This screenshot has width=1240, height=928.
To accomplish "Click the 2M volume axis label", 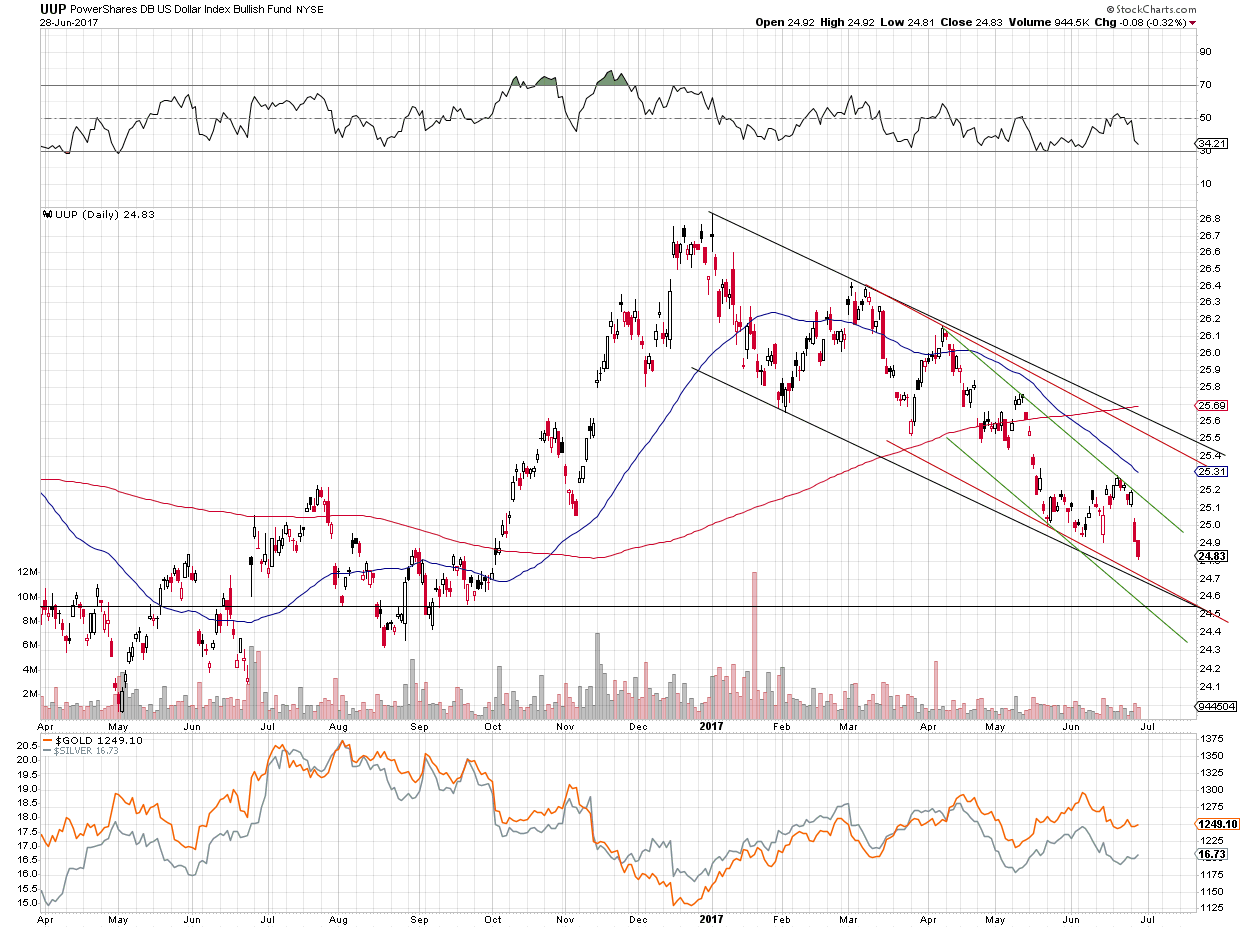I will coord(31,694).
